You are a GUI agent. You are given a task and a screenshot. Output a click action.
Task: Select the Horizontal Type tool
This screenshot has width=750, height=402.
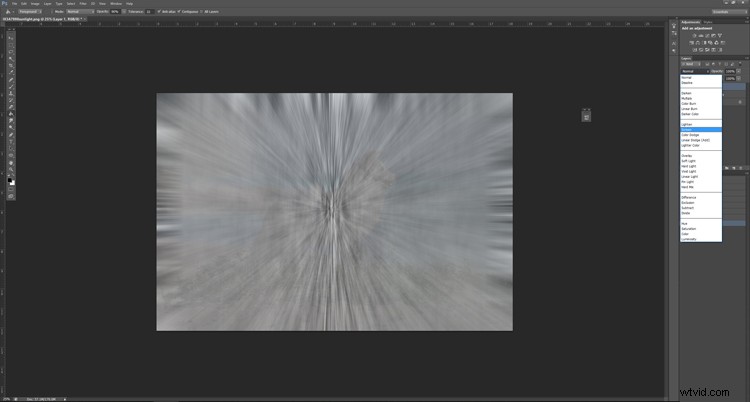pos(11,141)
